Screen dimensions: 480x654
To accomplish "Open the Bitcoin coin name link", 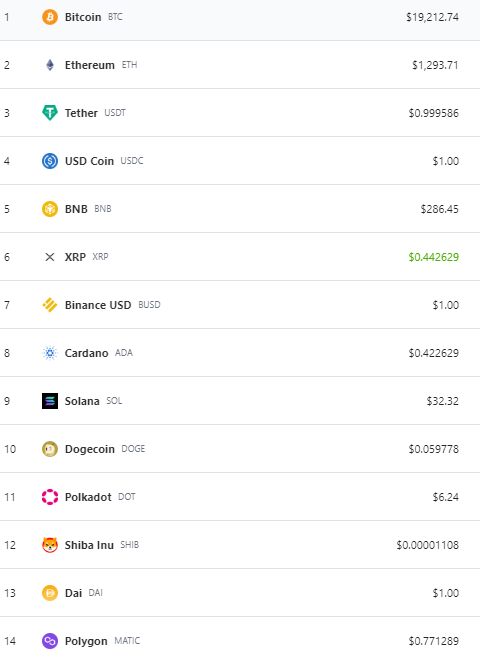I will [83, 17].
